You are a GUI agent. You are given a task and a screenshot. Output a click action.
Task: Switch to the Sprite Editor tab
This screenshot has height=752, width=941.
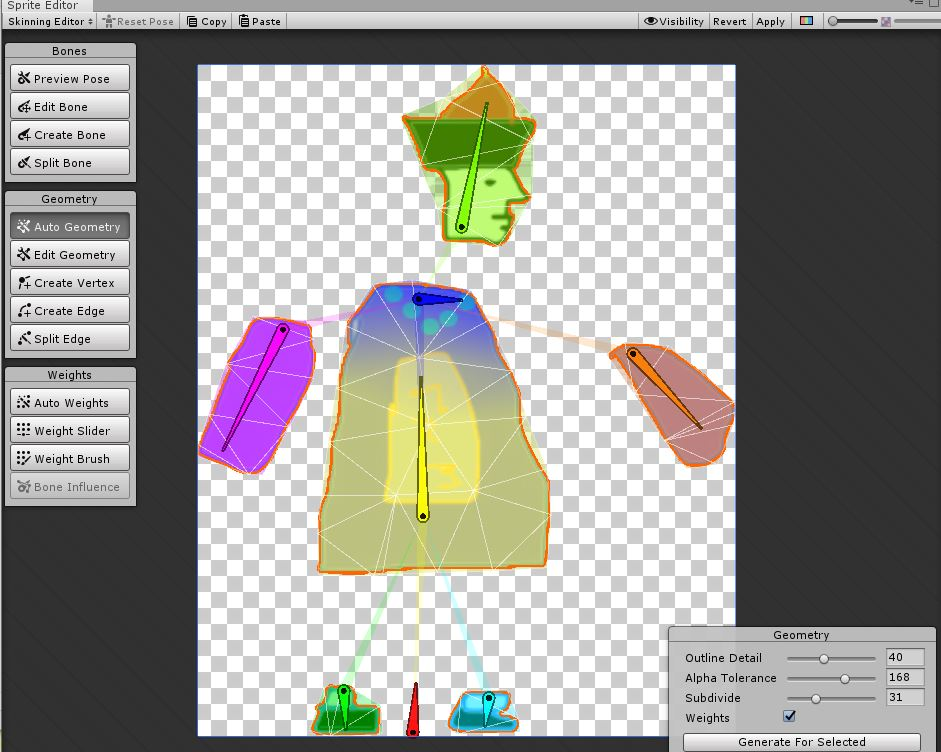(45, 5)
